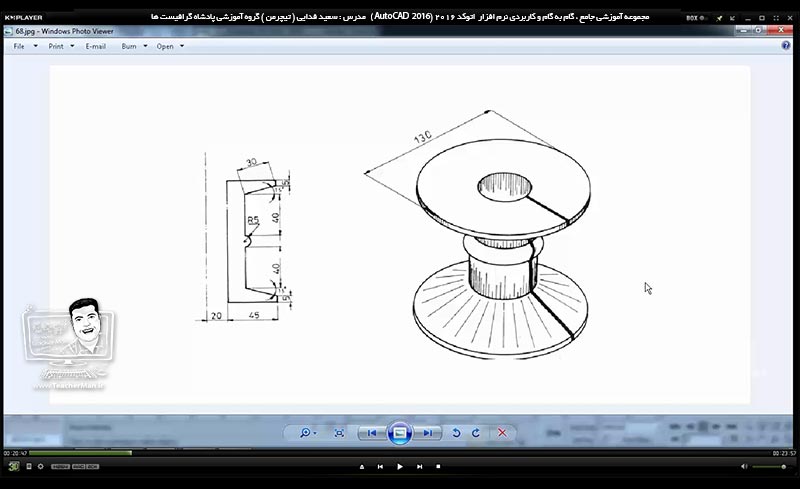Click the E-mail button
This screenshot has height=489, width=800.
pyautogui.click(x=95, y=46)
